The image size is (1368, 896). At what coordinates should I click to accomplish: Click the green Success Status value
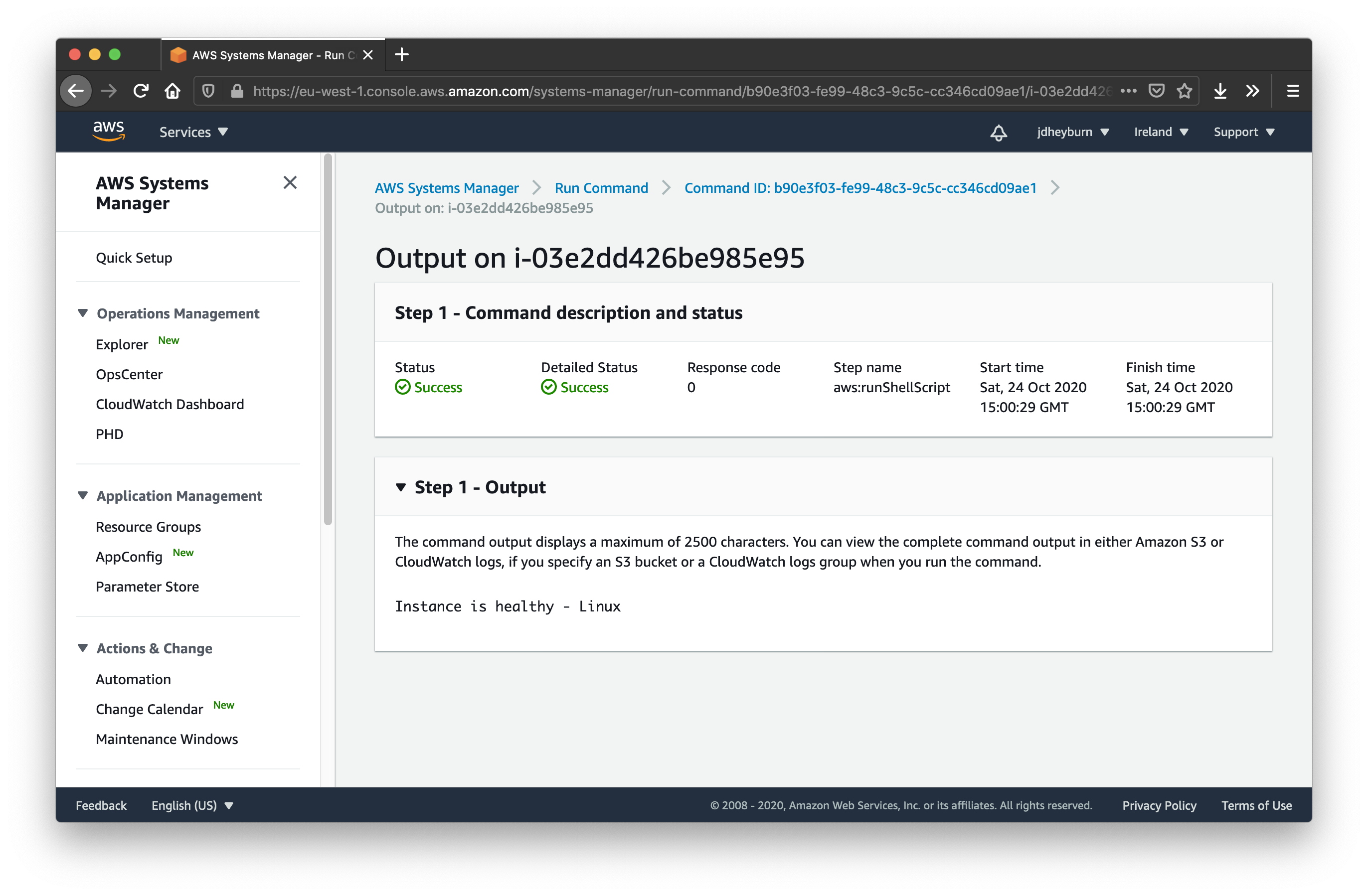428,387
